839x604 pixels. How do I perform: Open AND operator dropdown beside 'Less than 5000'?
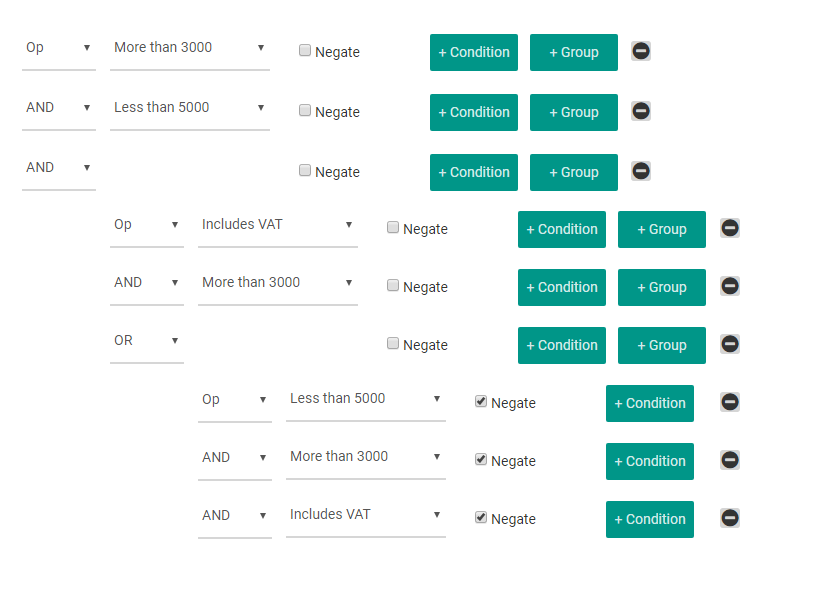click(59, 108)
